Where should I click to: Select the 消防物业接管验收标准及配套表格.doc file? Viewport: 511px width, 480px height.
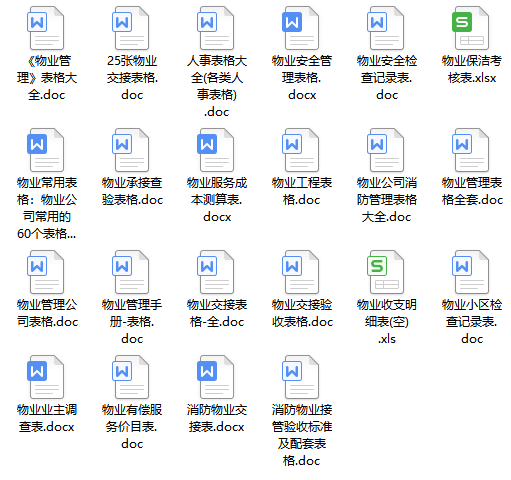tap(301, 377)
